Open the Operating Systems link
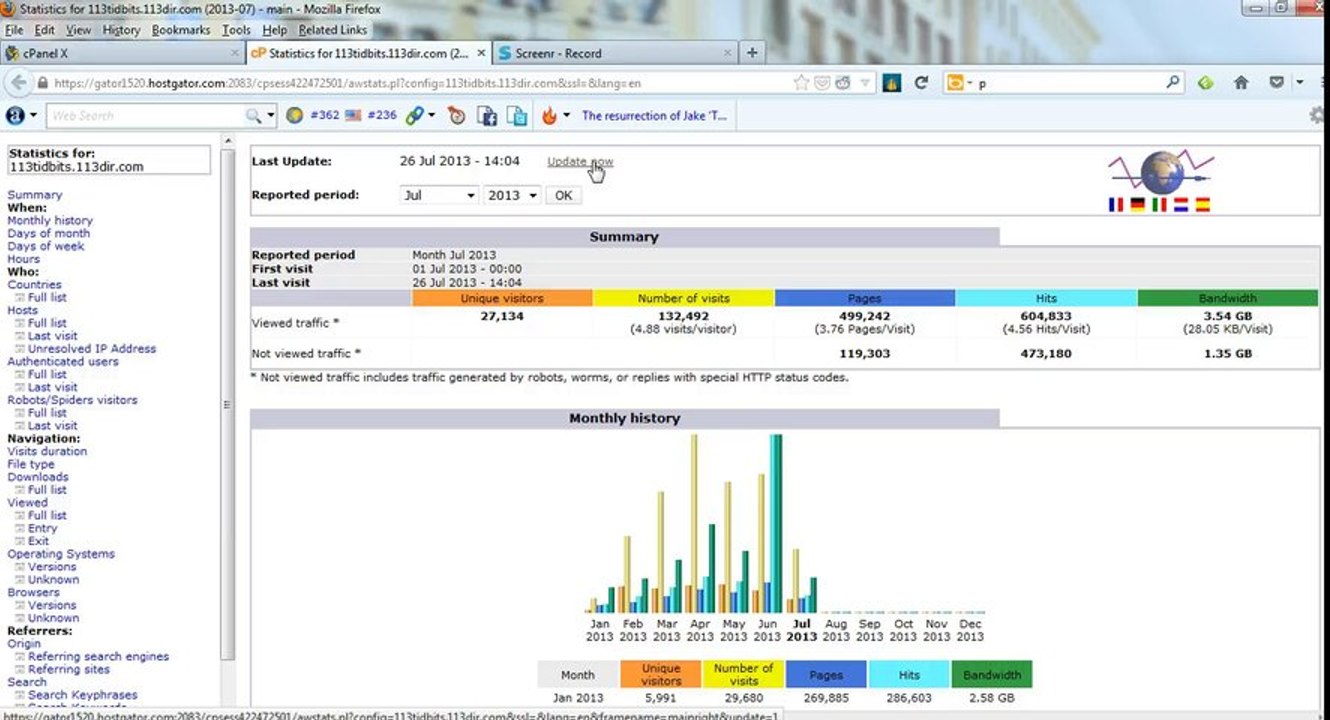Viewport: 1330px width, 720px height. 61,553
